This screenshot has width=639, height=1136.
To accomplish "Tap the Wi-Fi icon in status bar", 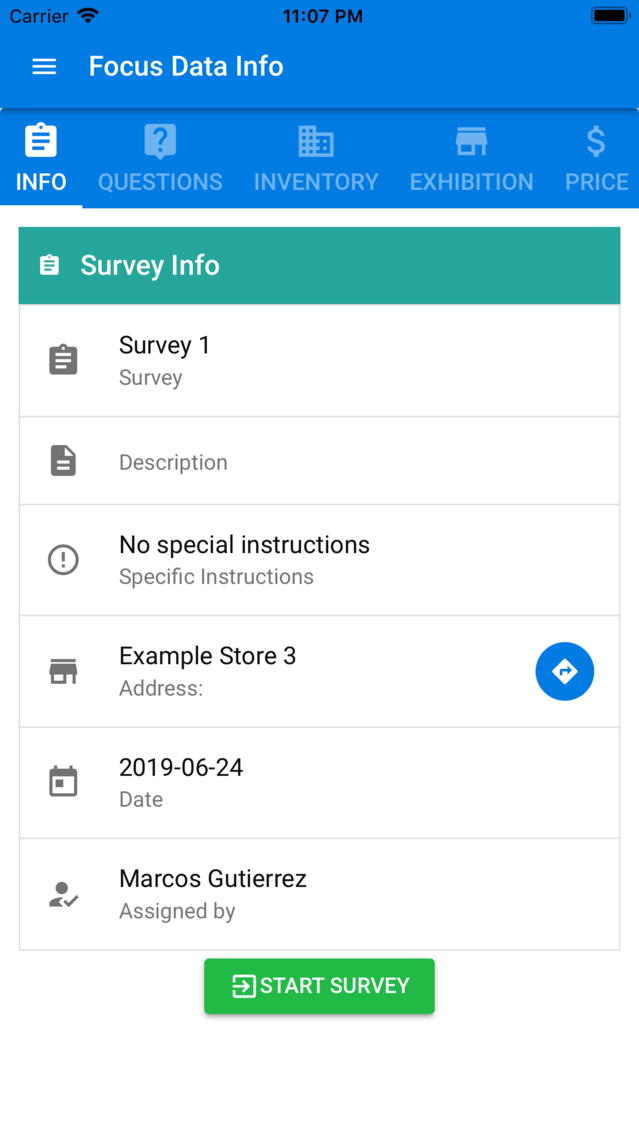I will click(88, 16).
